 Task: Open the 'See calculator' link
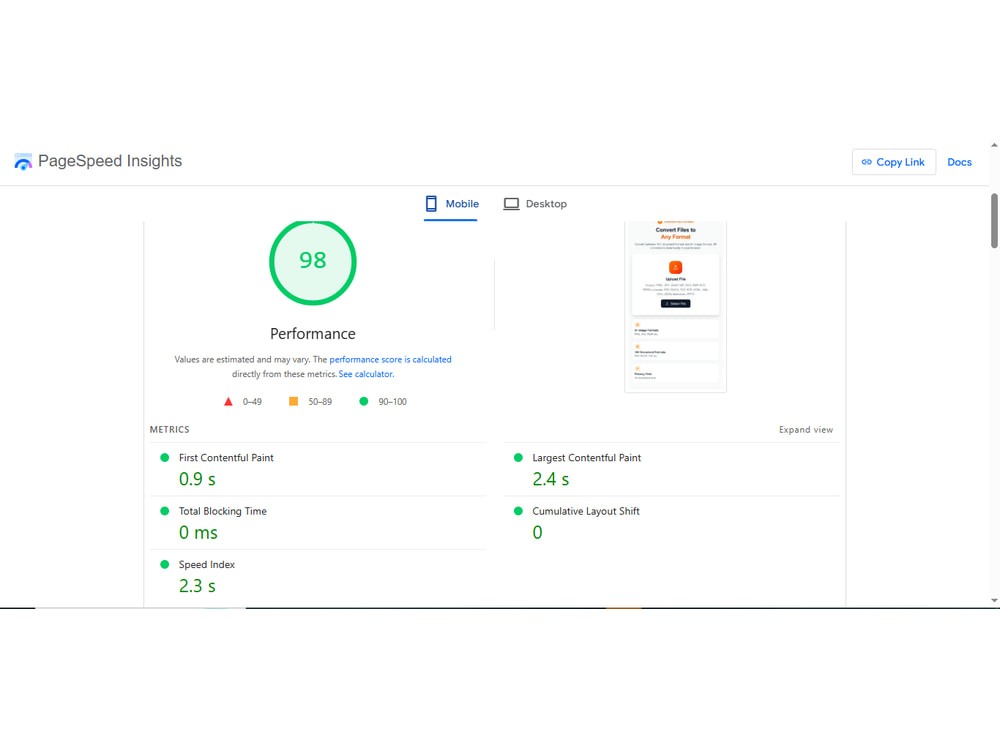(365, 374)
